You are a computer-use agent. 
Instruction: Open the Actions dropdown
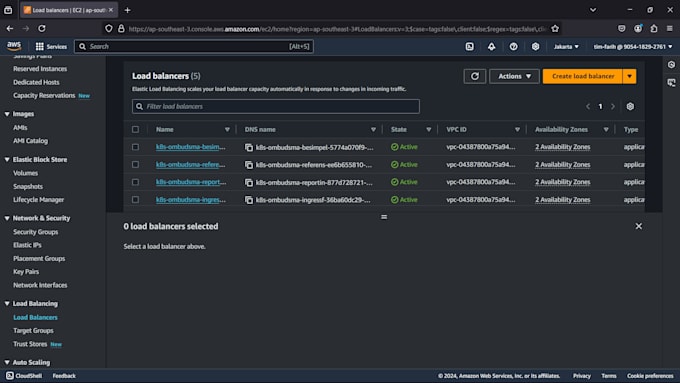514,76
